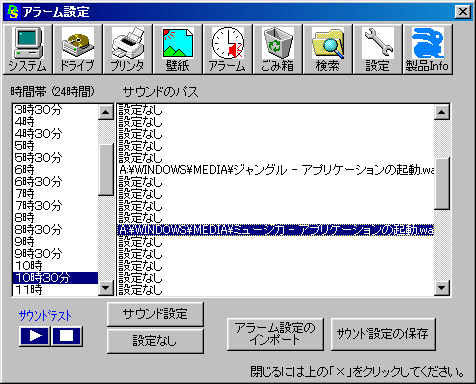Image resolution: width=476 pixels, height=384 pixels.
Task: Click サウンド設定の保存 button
Action: (x=383, y=334)
